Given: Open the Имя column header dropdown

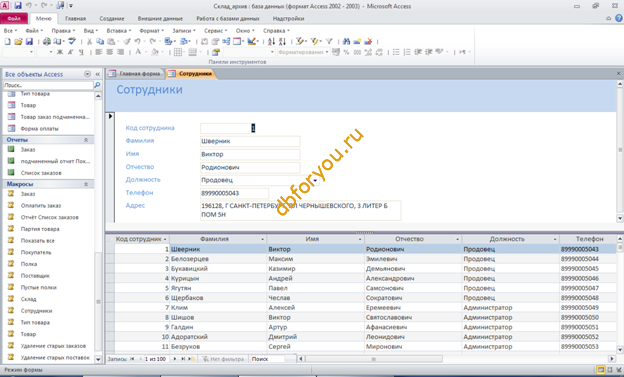Looking at the screenshot, I should point(360,239).
